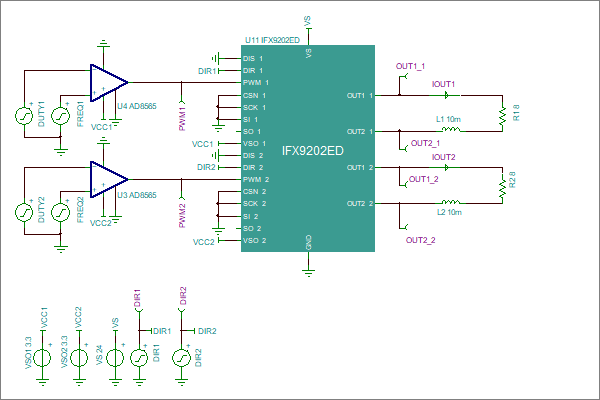Click the ground symbol at the DIS 2 pin
The image size is (600, 400).
215,155
